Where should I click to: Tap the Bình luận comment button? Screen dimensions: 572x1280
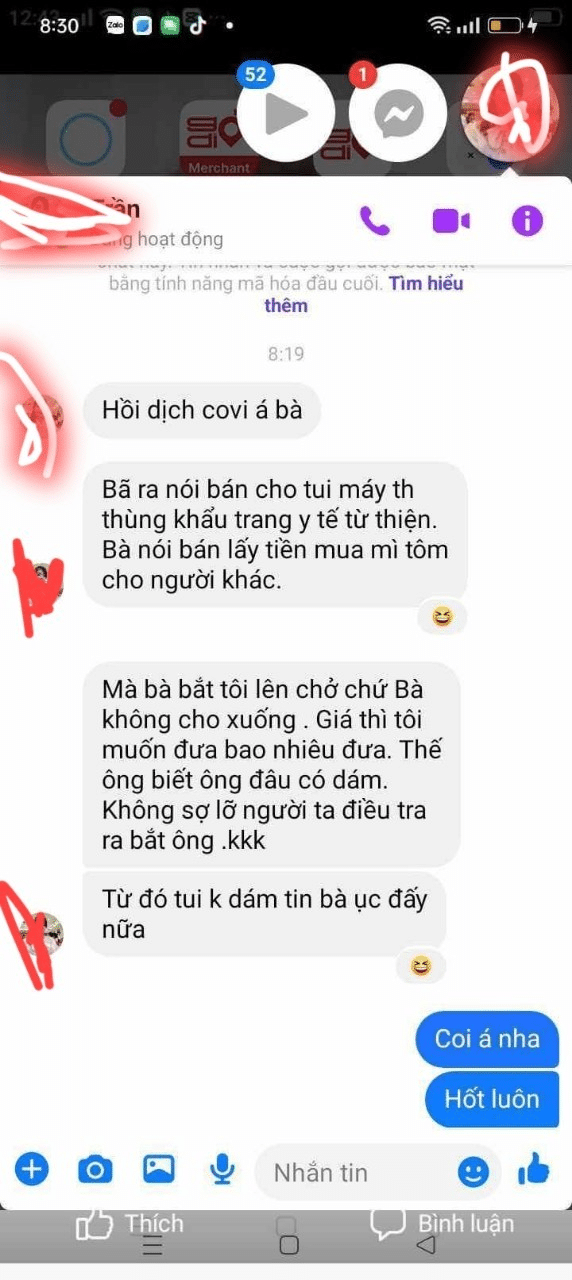pos(442,1224)
